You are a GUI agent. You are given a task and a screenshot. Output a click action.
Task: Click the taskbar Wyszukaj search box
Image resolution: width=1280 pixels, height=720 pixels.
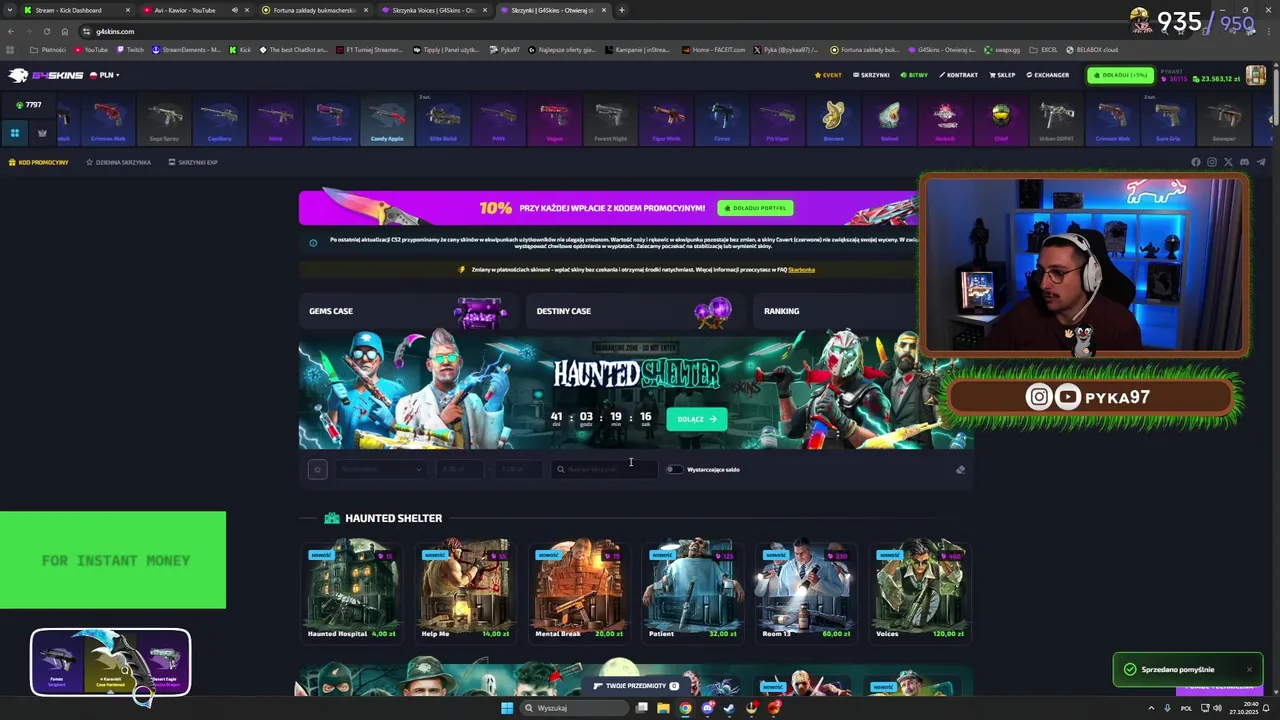click(x=575, y=708)
